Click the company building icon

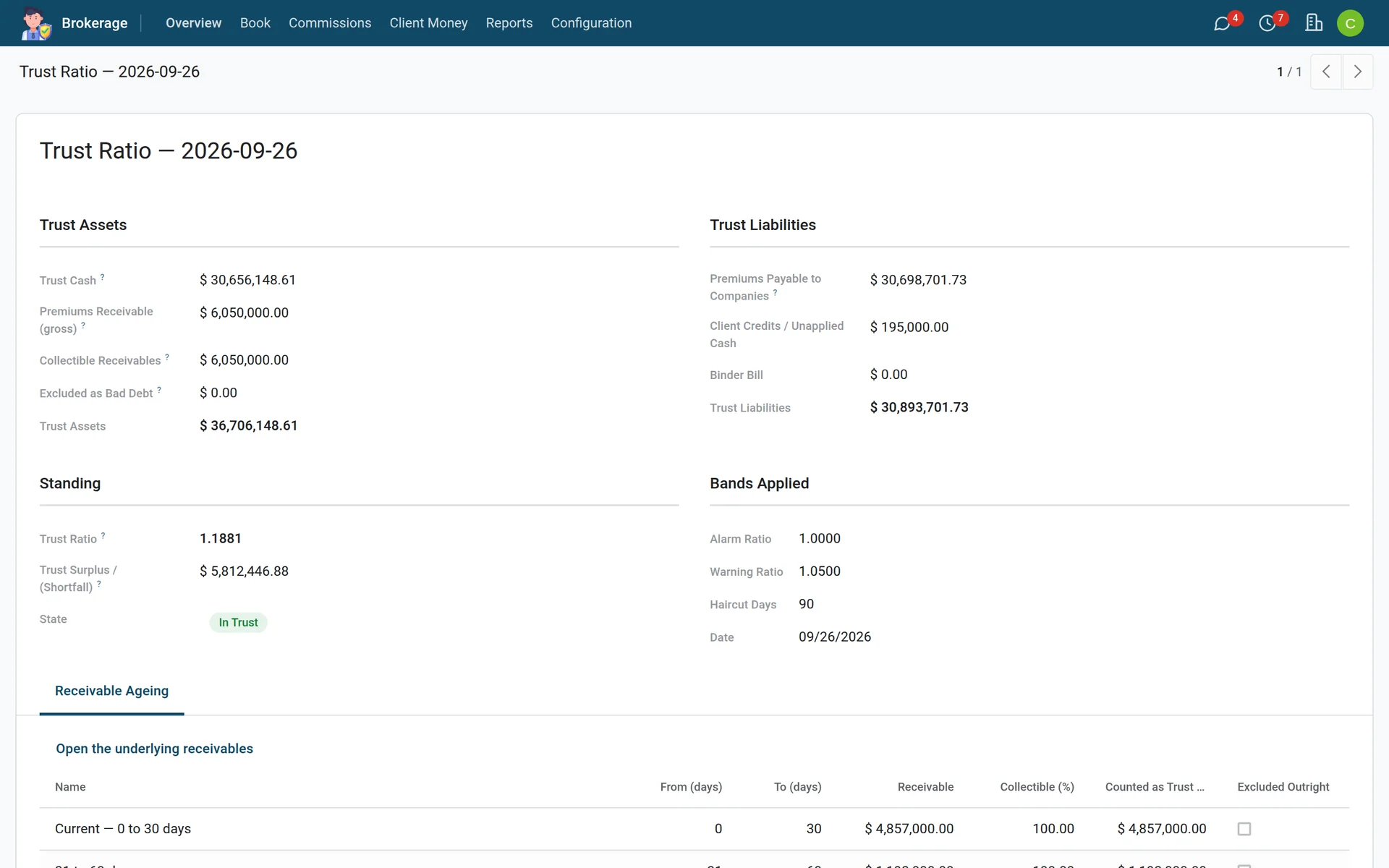click(1314, 23)
